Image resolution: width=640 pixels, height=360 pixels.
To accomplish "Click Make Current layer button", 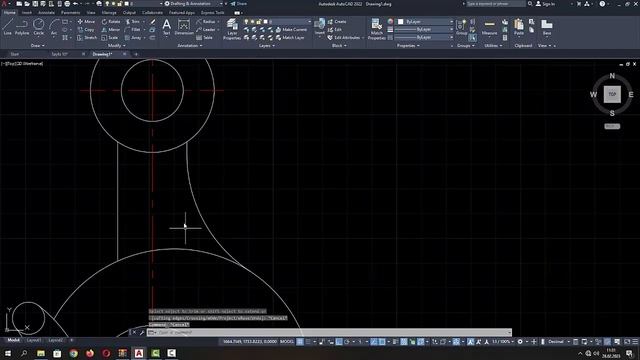I will [x=291, y=29].
